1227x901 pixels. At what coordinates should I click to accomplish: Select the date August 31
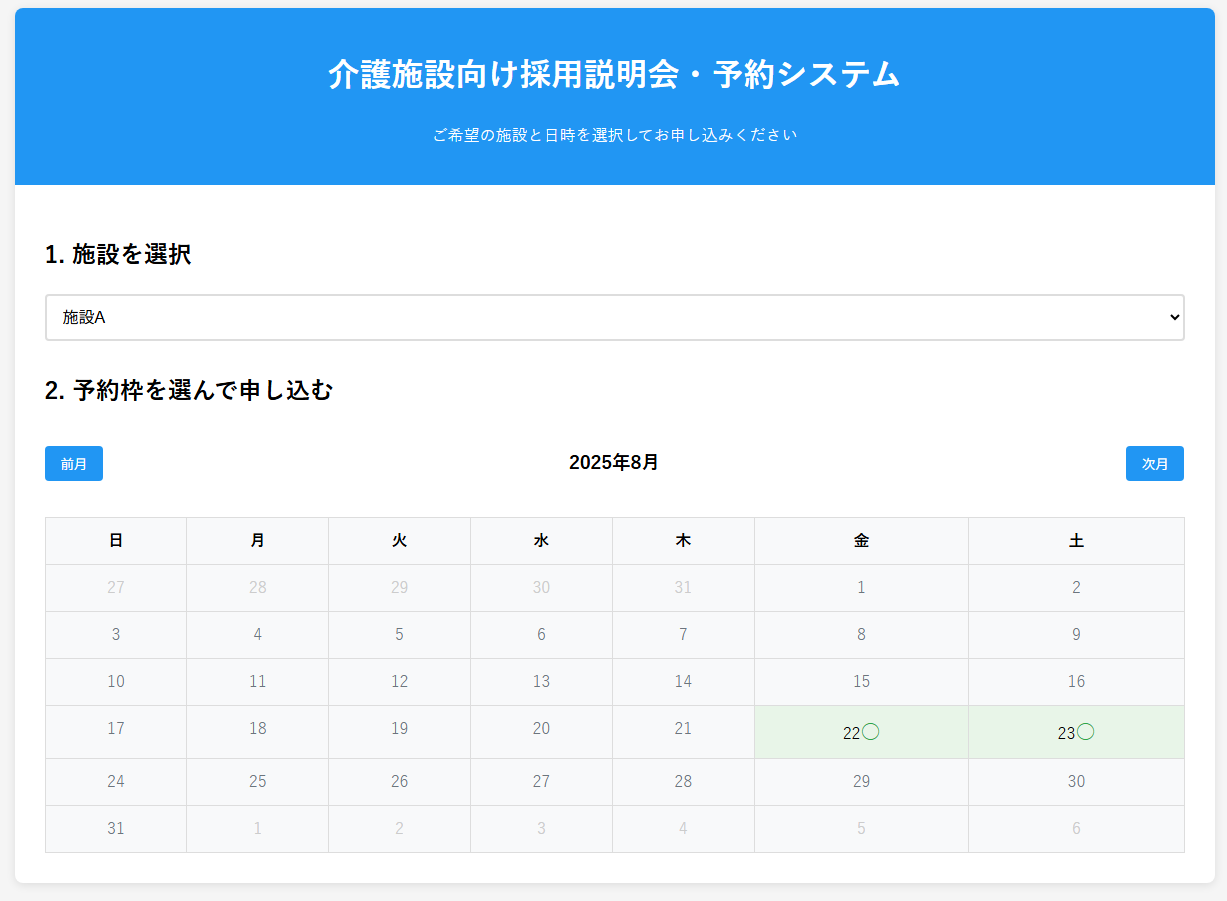[116, 829]
